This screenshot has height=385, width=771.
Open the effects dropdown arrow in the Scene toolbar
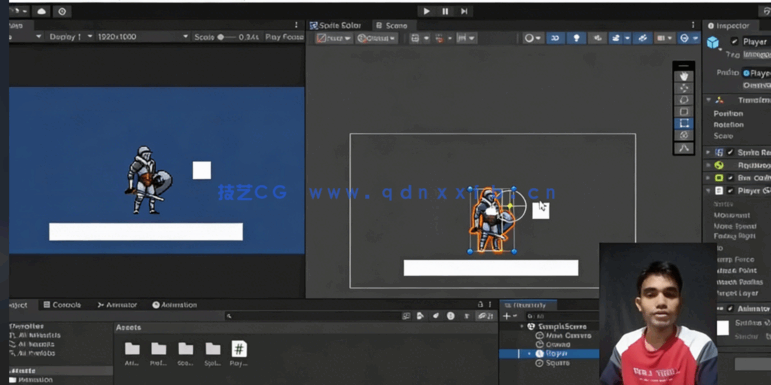point(627,38)
